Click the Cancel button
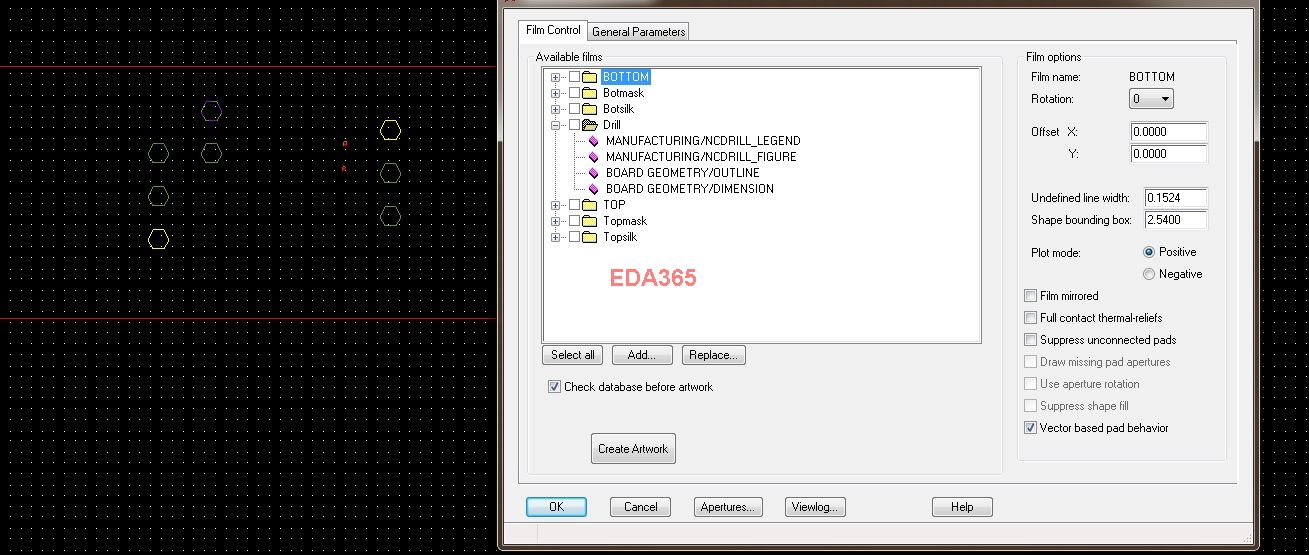Viewport: 1309px width, 555px height. click(x=641, y=507)
